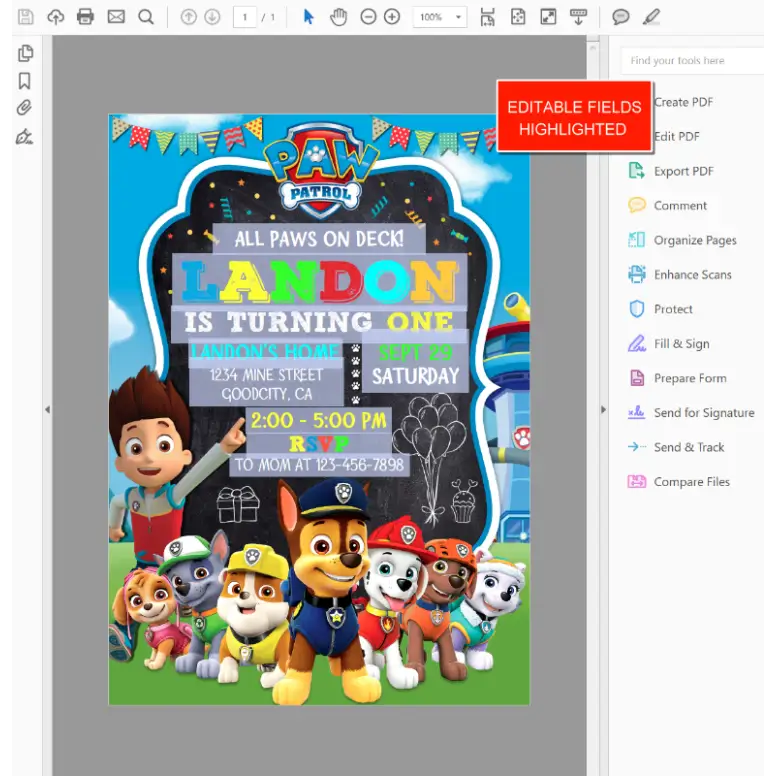Click the fit one full page icon
The width and height of the screenshot is (776, 776).
[518, 17]
